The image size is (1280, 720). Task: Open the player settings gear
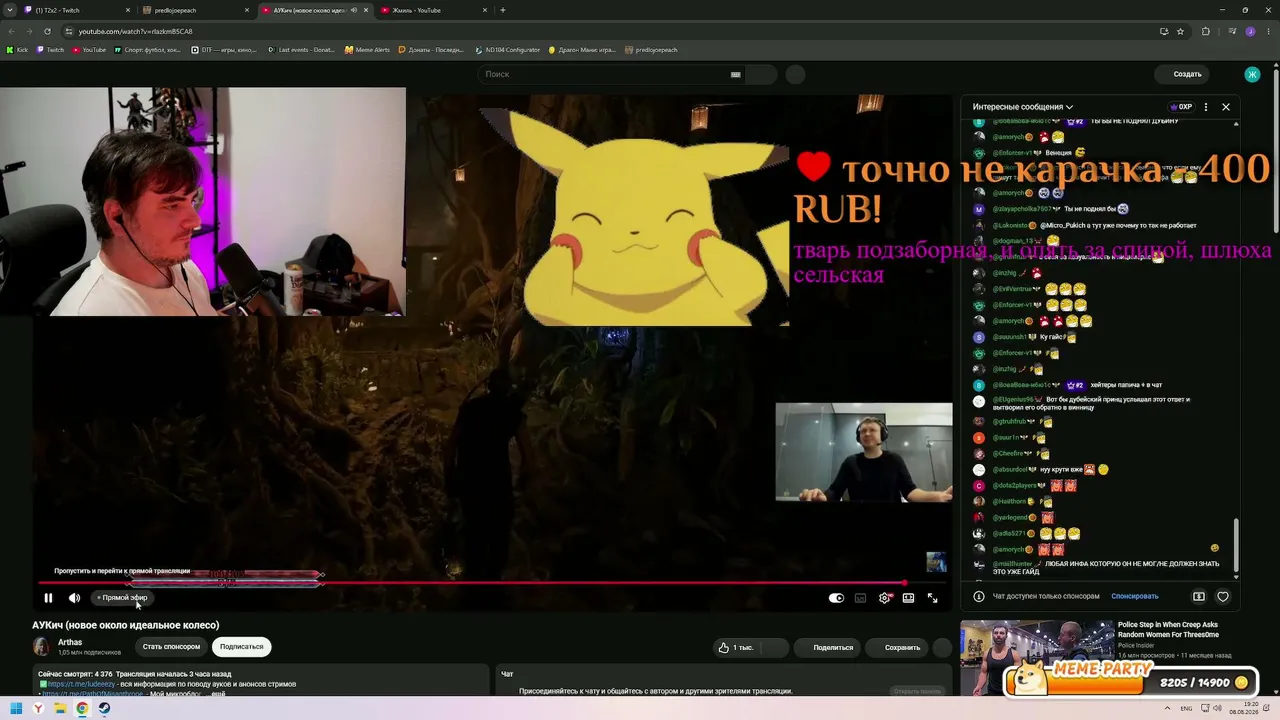click(x=884, y=598)
